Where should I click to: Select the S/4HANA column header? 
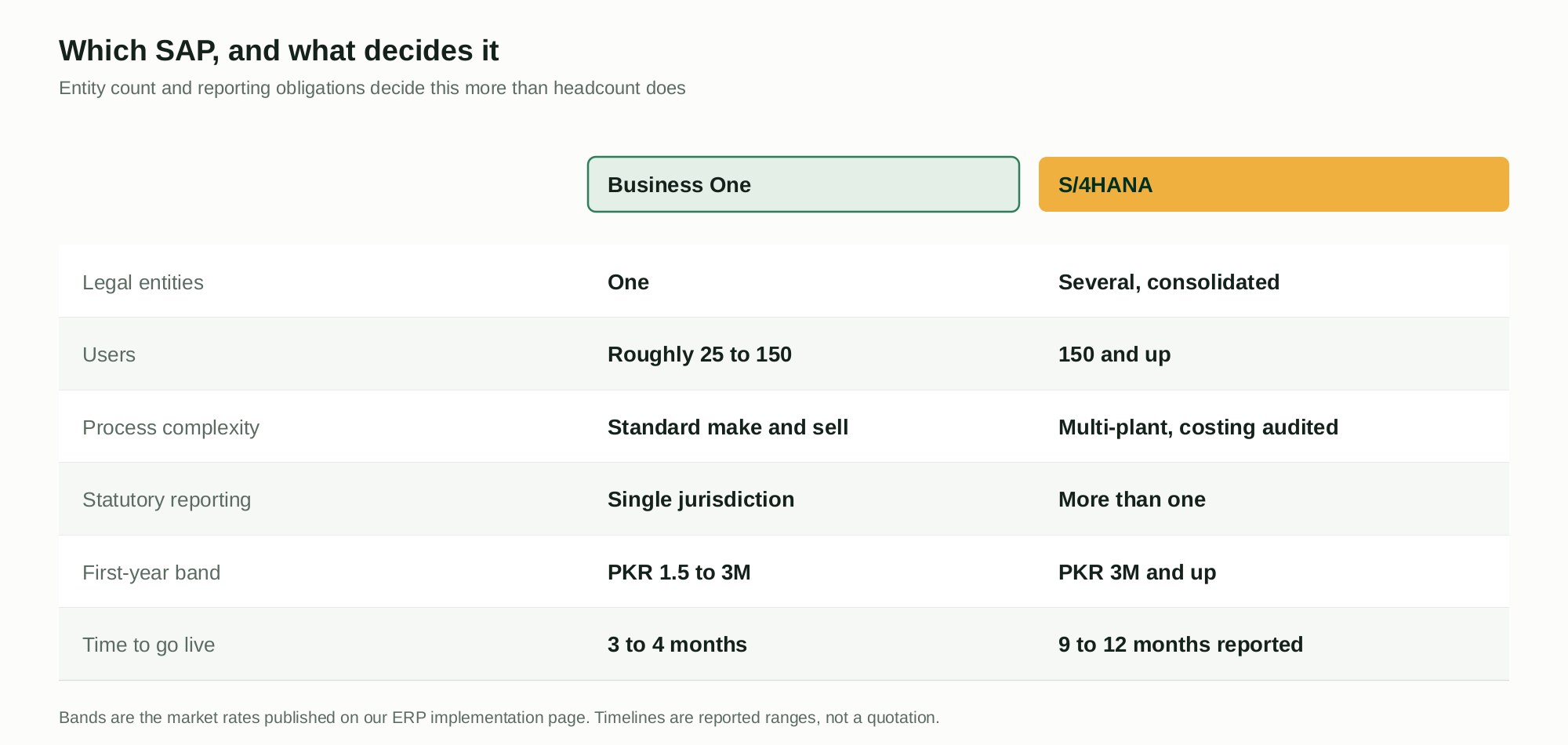1274,184
